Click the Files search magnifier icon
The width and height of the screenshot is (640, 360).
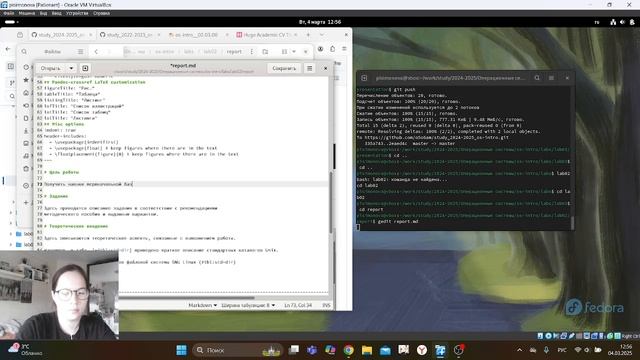tap(24, 52)
